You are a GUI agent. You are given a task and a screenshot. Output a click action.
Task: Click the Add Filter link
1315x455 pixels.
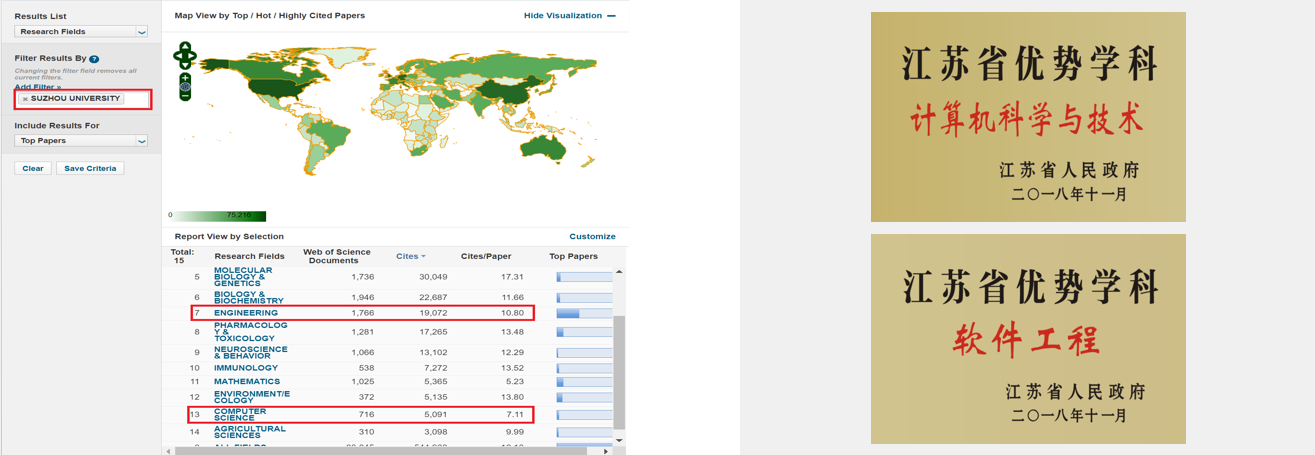tap(38, 87)
